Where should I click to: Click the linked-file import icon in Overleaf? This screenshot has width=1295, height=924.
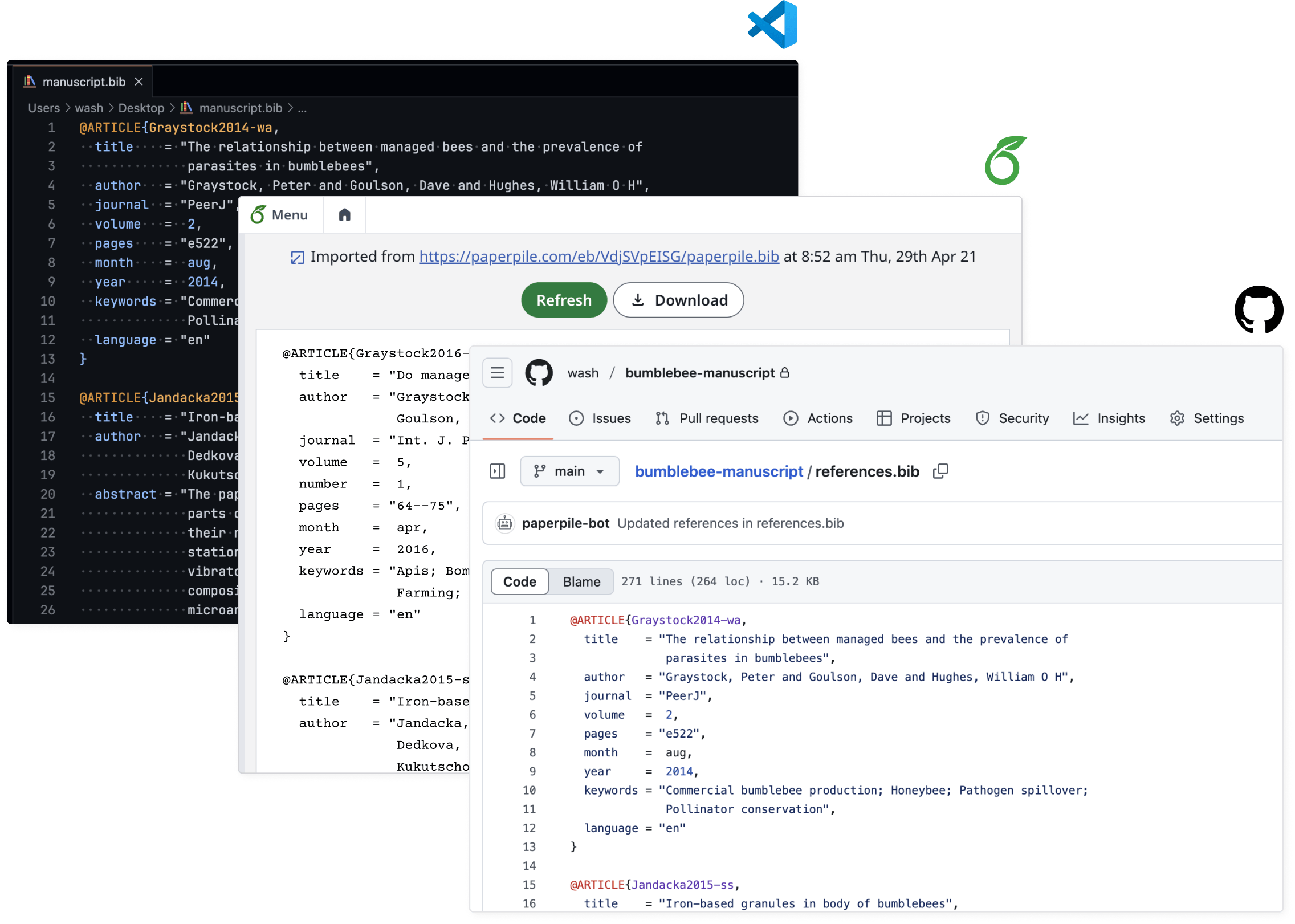pyautogui.click(x=297, y=258)
